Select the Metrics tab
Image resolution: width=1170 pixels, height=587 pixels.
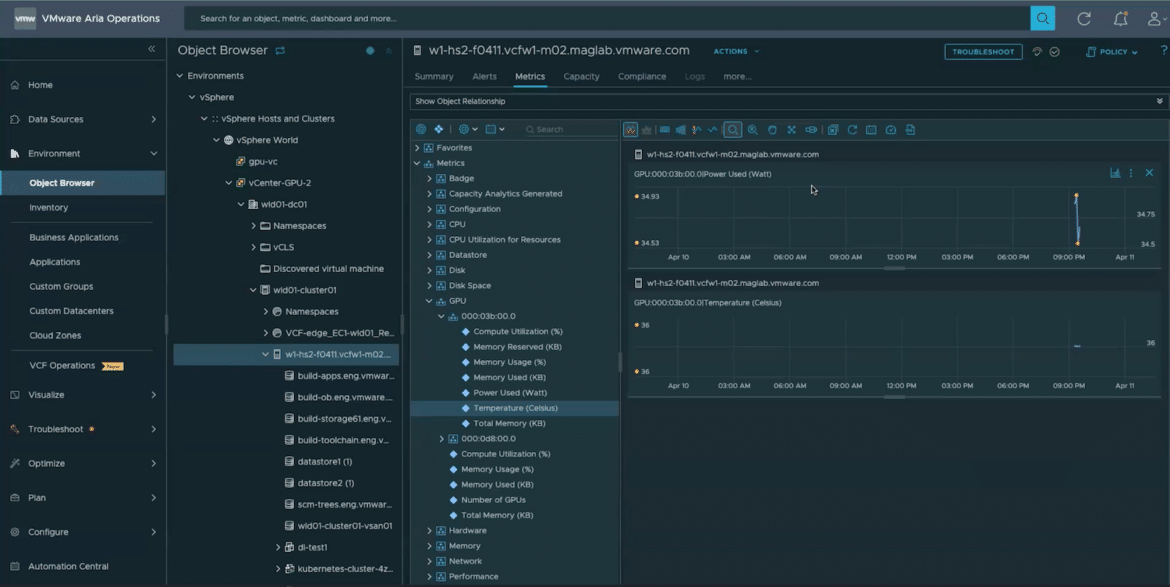530,76
